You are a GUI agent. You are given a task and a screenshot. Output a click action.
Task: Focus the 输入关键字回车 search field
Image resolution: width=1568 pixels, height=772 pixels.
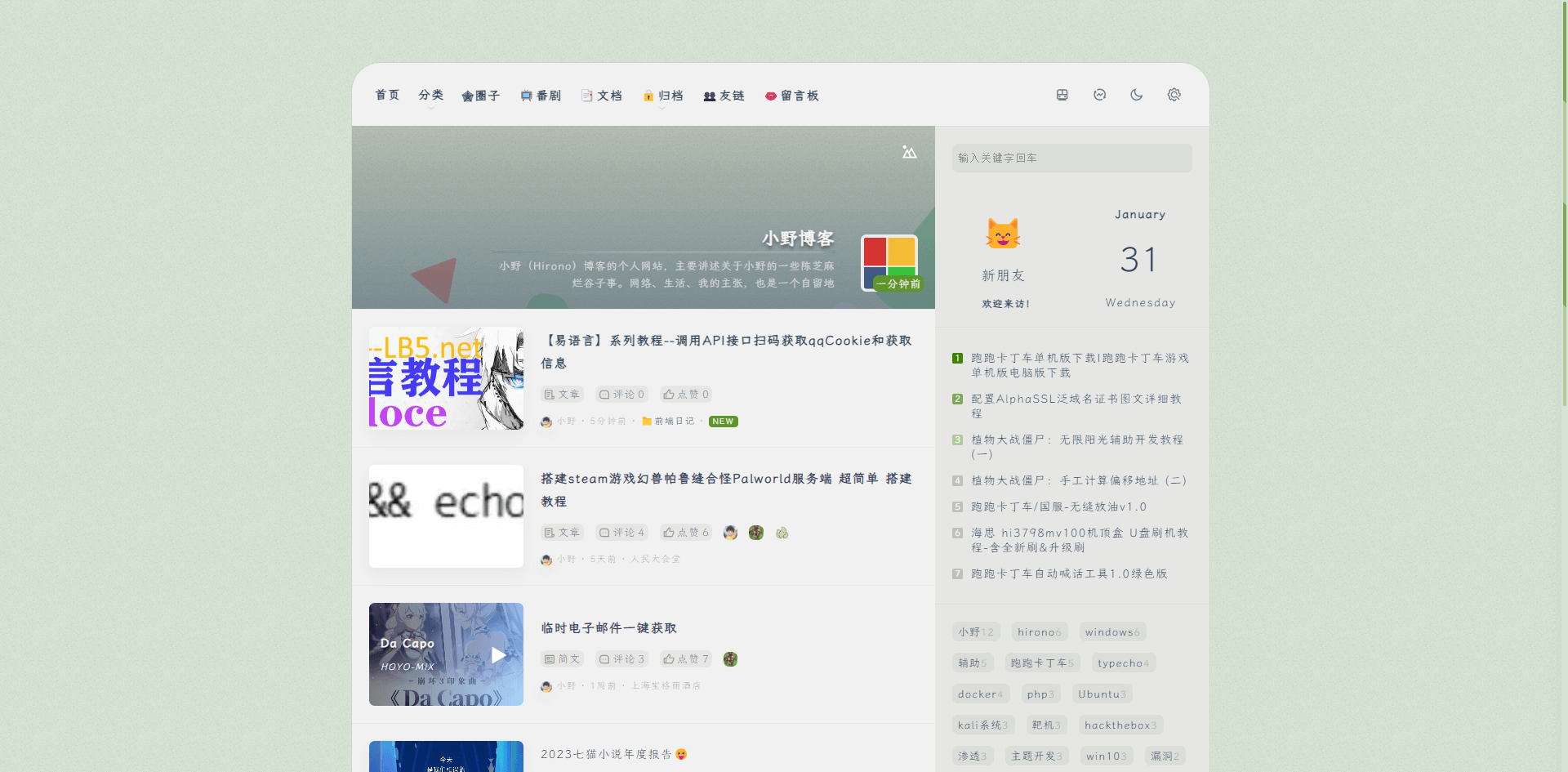coord(1071,158)
